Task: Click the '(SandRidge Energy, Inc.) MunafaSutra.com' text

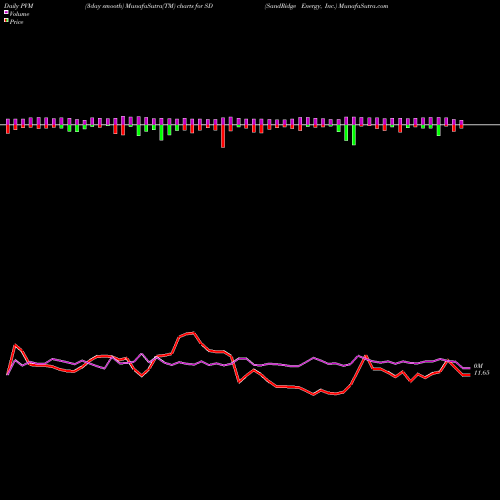Action: click(x=326, y=6)
